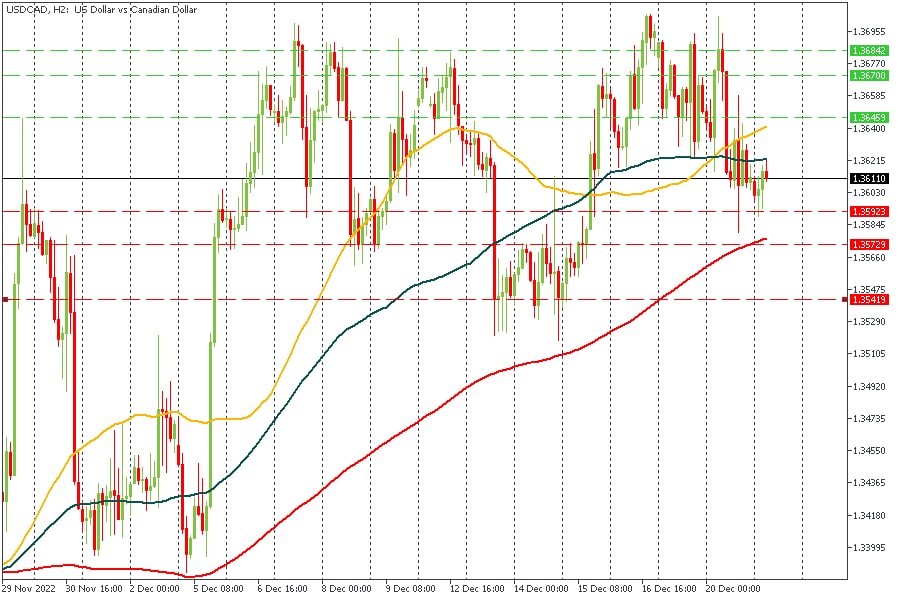Click the 1.35105 price scale value
Screen dimensions: 900x600
point(869,354)
